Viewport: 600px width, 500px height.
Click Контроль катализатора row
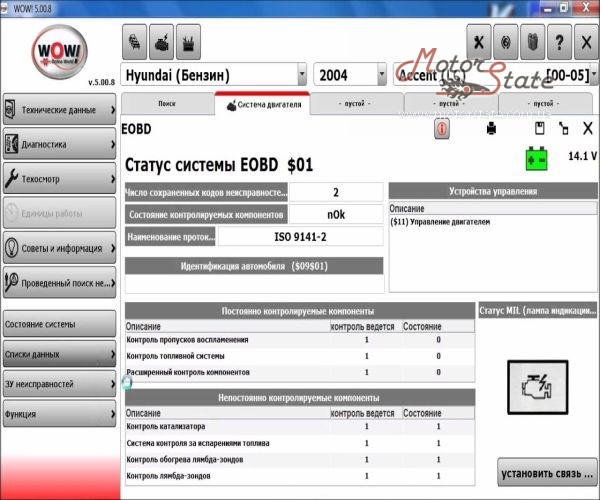300,427
